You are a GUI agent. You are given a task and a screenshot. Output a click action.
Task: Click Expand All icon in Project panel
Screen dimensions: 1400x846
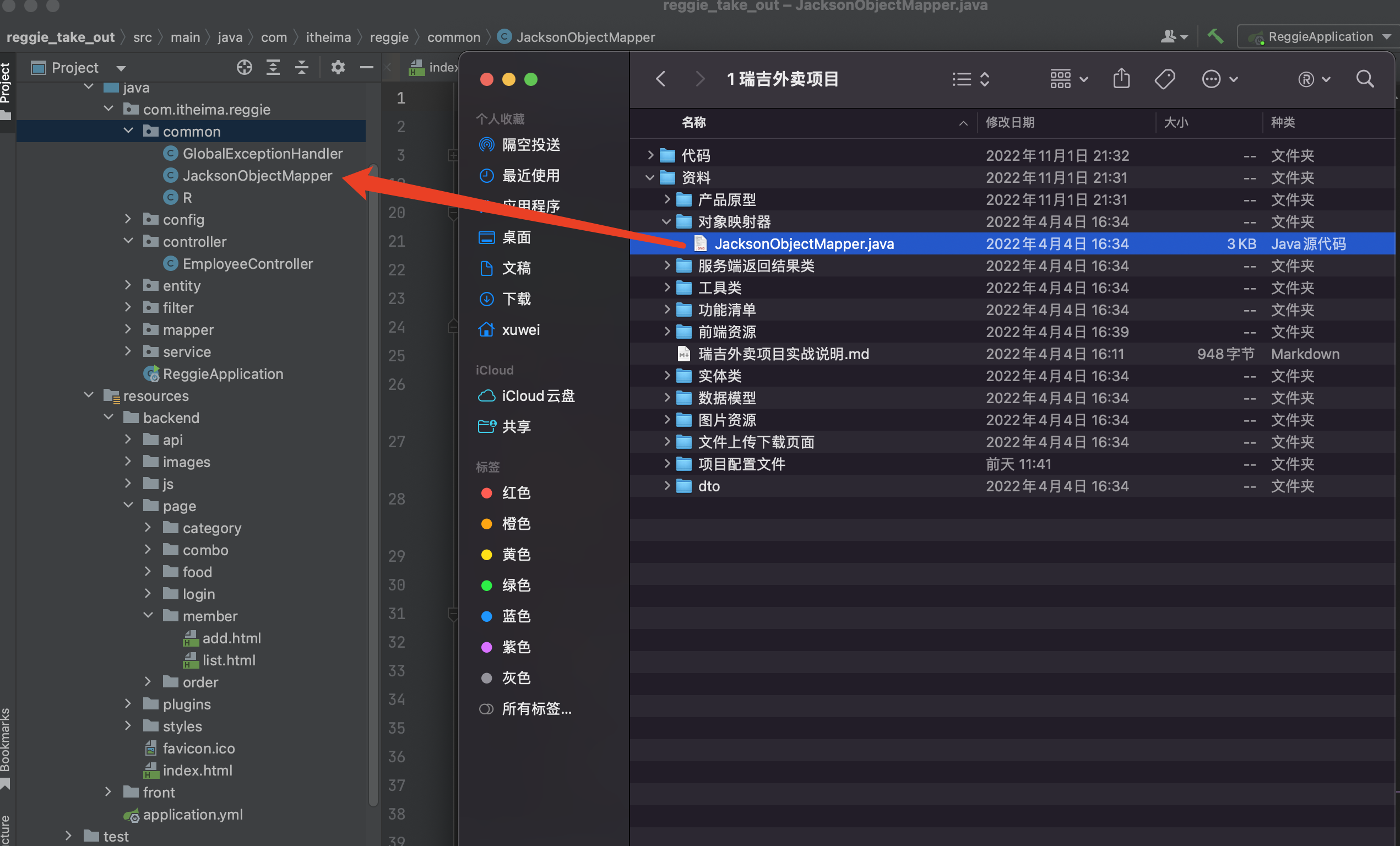pyautogui.click(x=273, y=68)
